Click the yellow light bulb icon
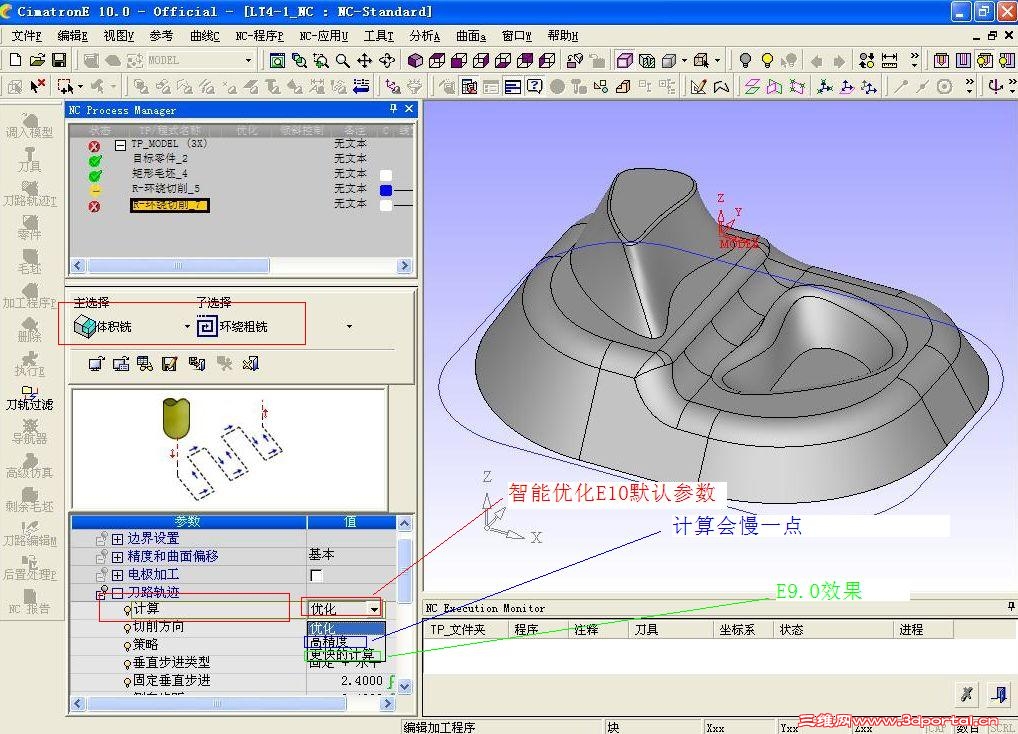 pyautogui.click(x=767, y=60)
